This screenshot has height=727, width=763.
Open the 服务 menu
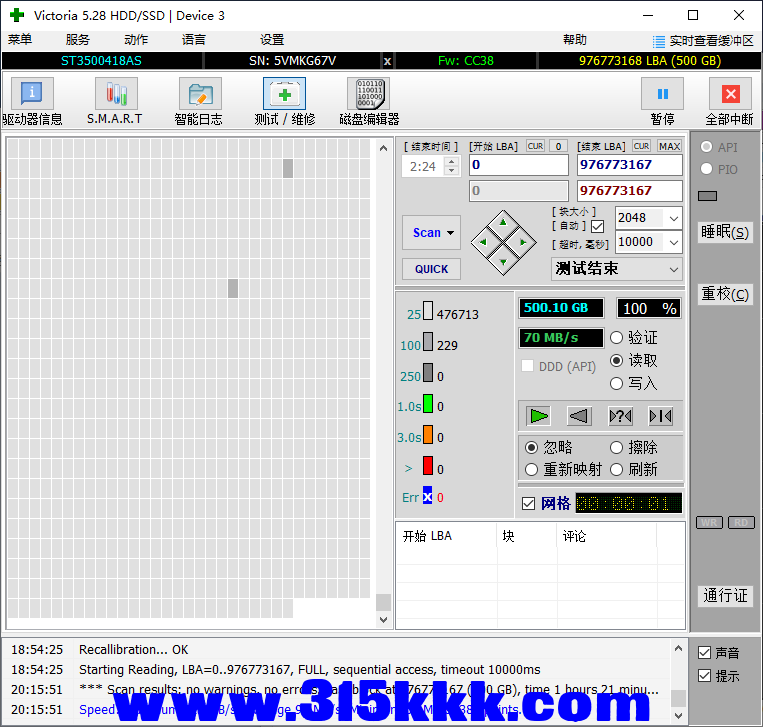77,40
